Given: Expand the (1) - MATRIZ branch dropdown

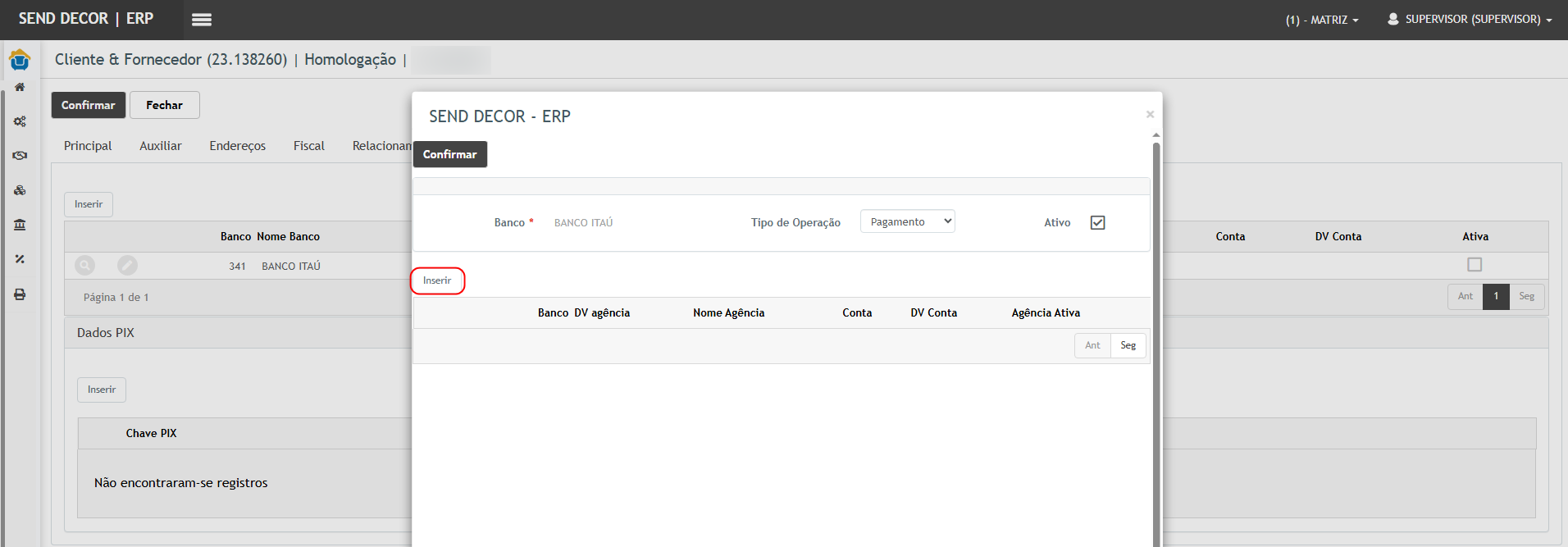Looking at the screenshot, I should [x=1322, y=20].
